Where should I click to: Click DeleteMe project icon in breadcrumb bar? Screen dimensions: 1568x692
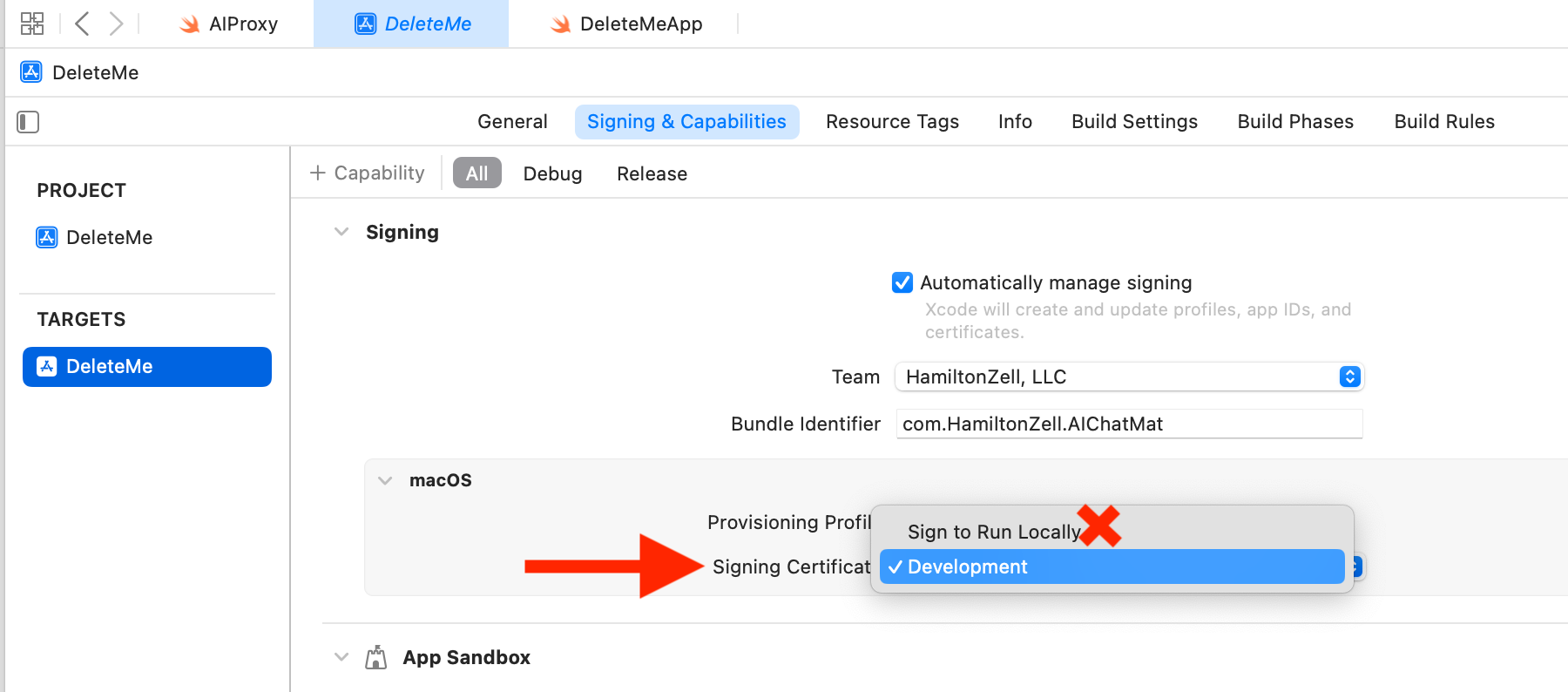(x=31, y=71)
